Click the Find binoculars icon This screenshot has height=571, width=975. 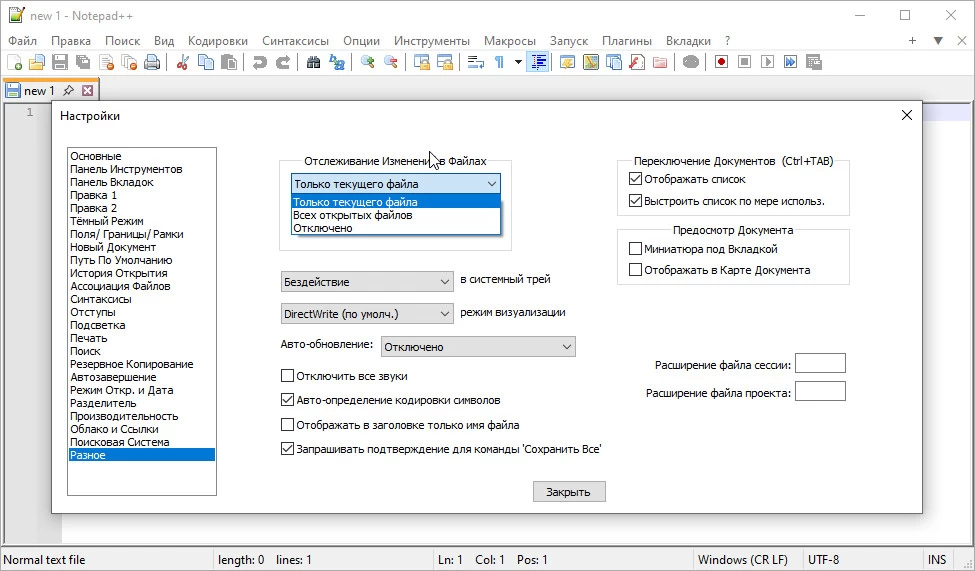(313, 62)
